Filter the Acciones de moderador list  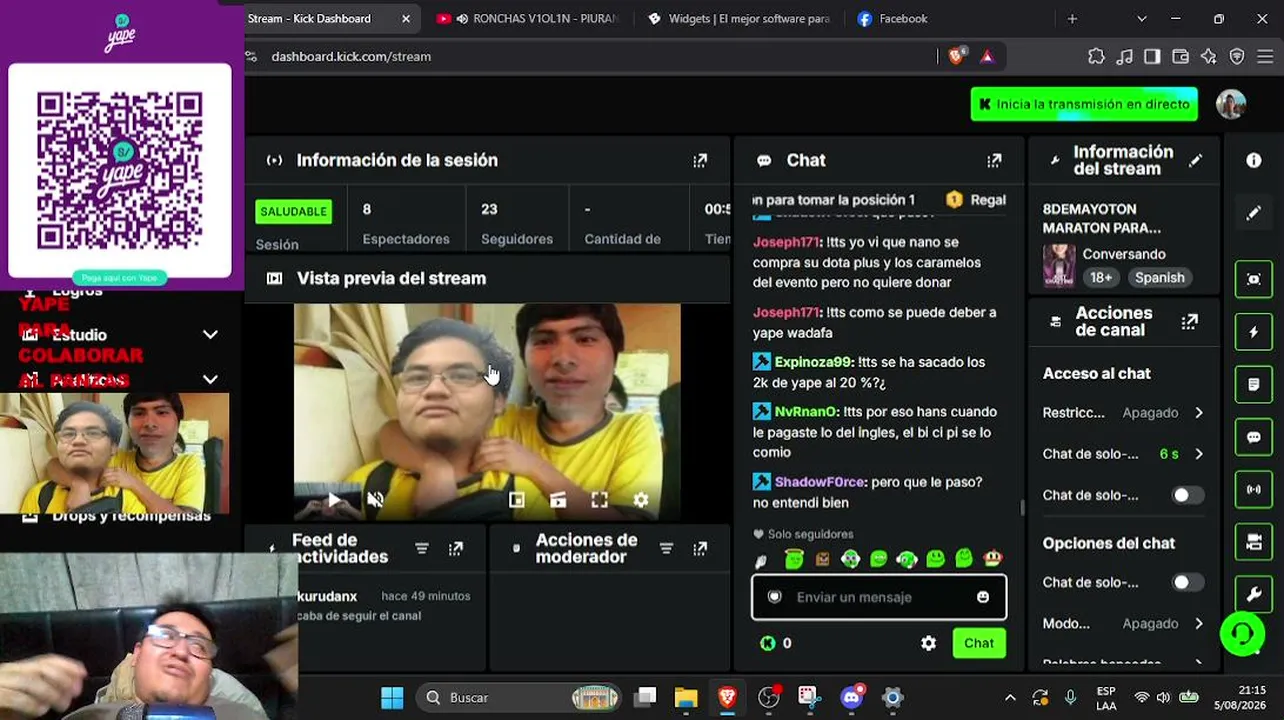666,548
